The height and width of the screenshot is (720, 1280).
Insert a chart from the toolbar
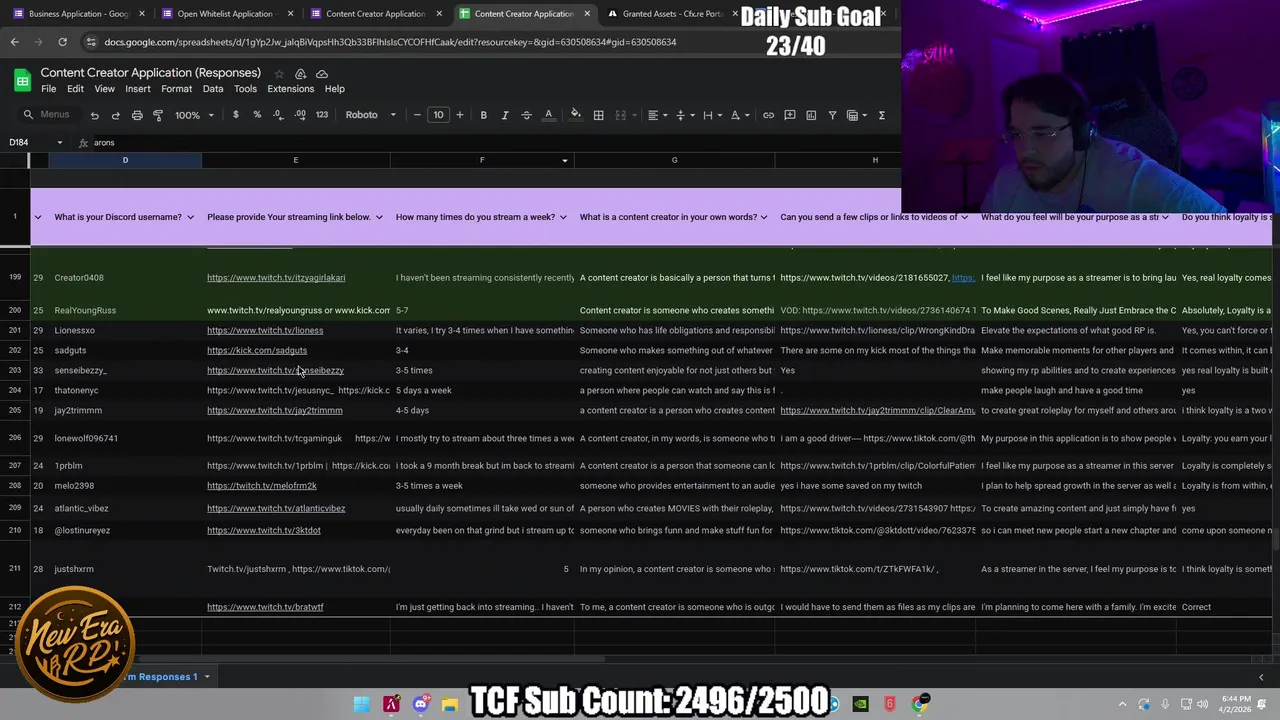(811, 115)
